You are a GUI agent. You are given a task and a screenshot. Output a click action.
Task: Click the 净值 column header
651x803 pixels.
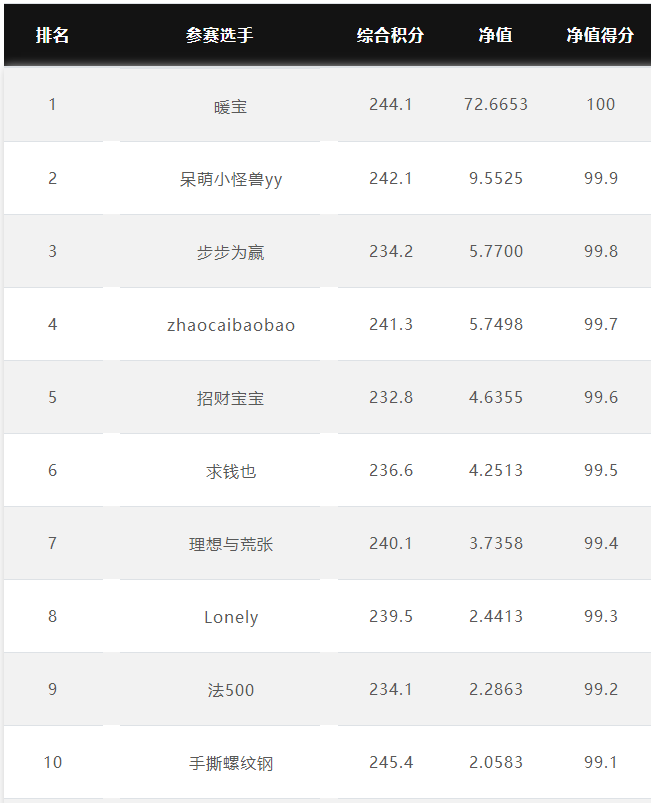[x=495, y=35]
